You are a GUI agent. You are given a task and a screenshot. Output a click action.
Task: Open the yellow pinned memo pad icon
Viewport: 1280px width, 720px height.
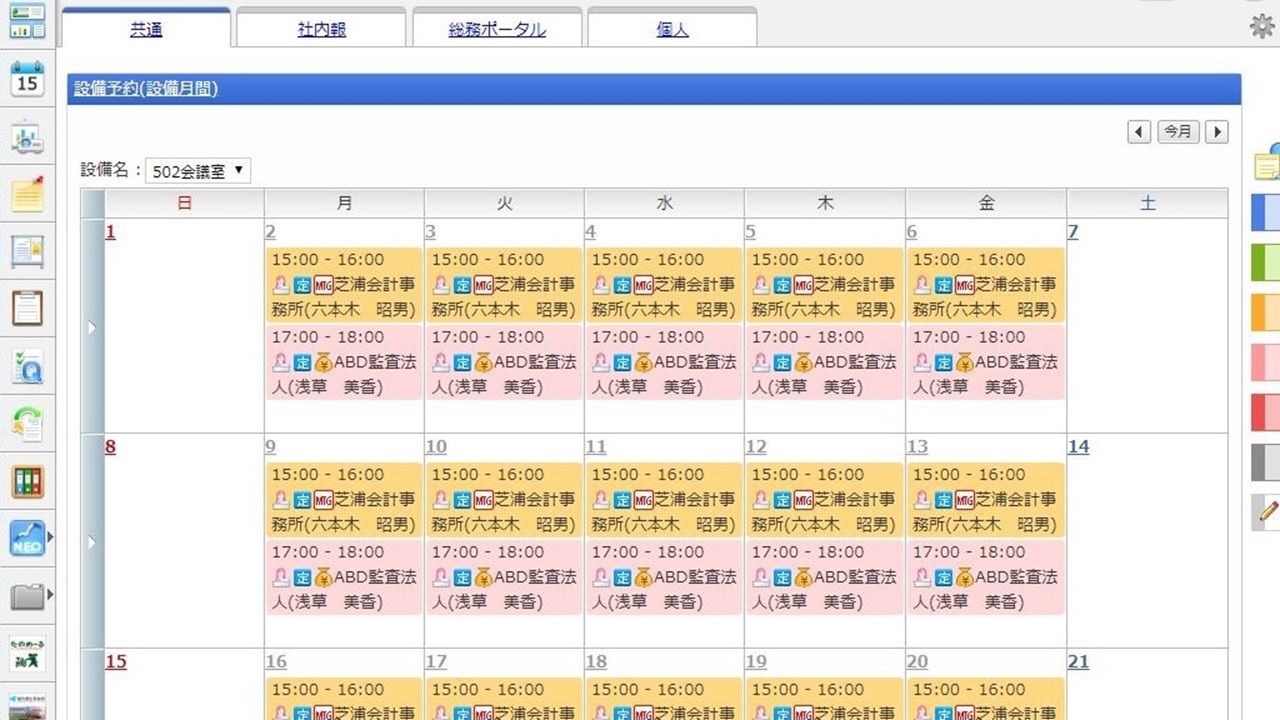(27, 194)
